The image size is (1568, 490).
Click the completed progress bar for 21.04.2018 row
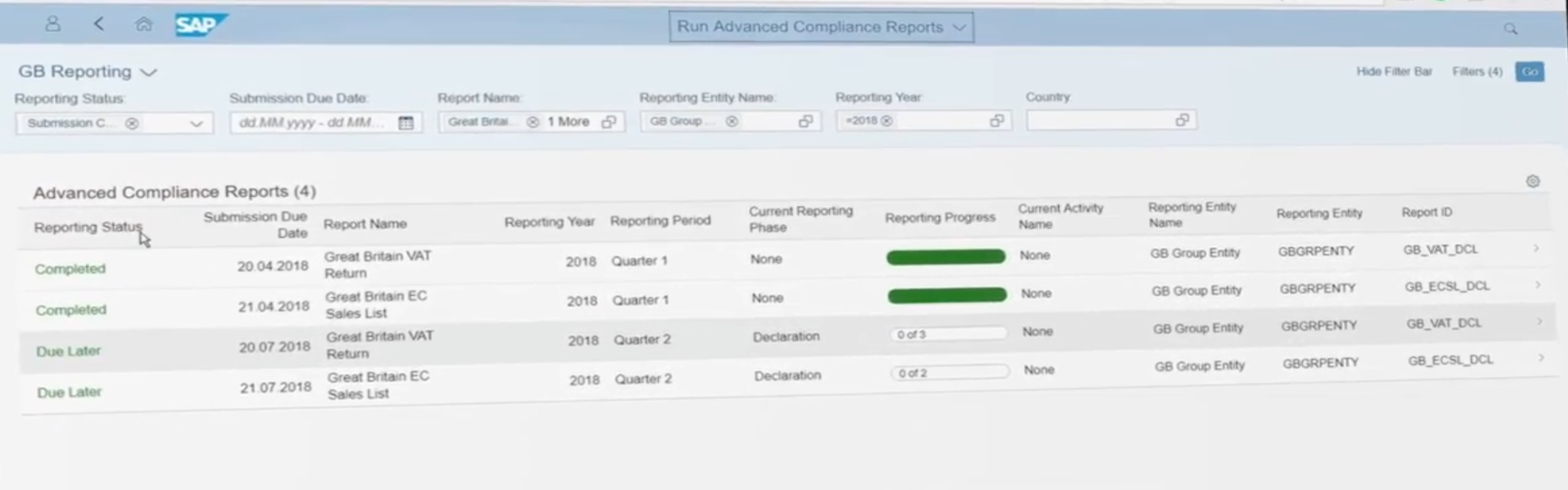(x=947, y=295)
